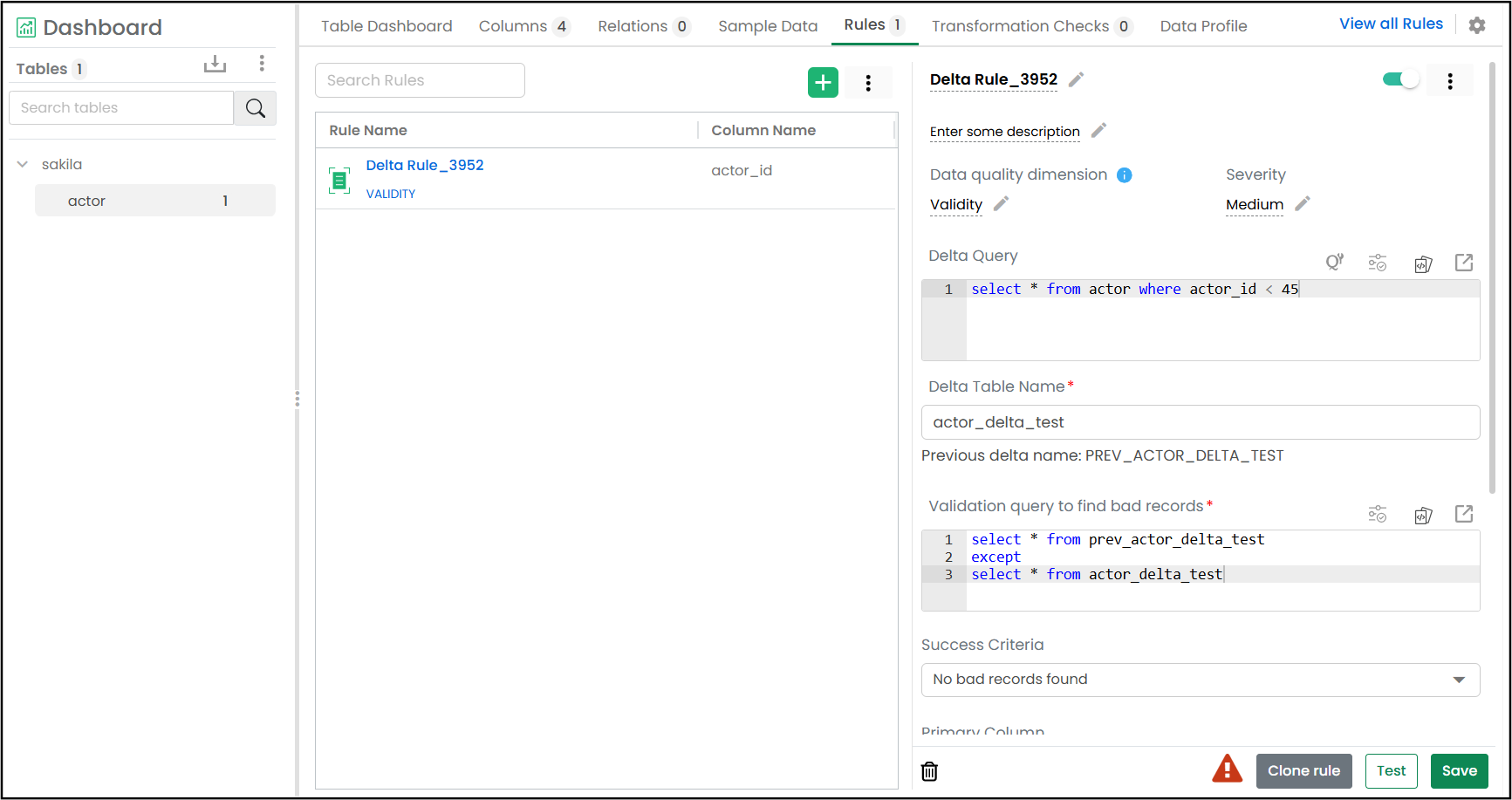Toggle the Delta Rule_3952 enable switch
The height and width of the screenshot is (800, 1512).
tap(1401, 79)
